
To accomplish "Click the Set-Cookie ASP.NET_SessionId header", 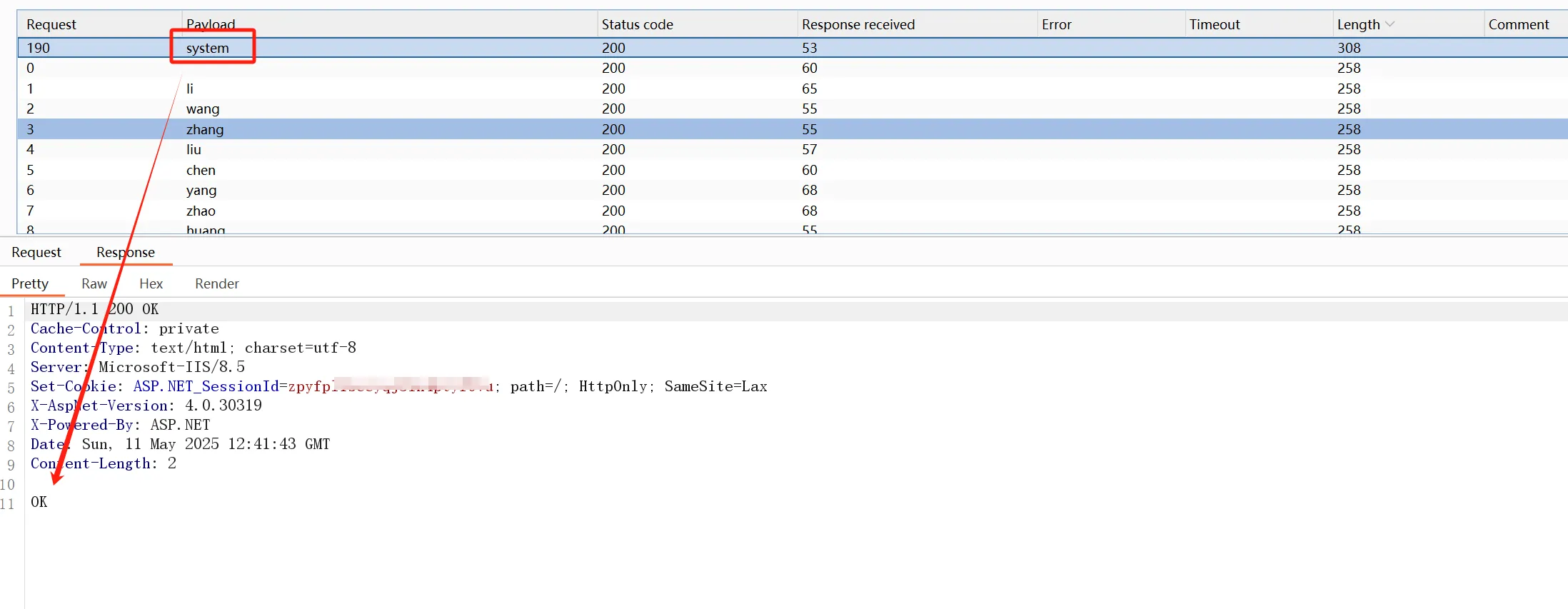I will pos(398,386).
